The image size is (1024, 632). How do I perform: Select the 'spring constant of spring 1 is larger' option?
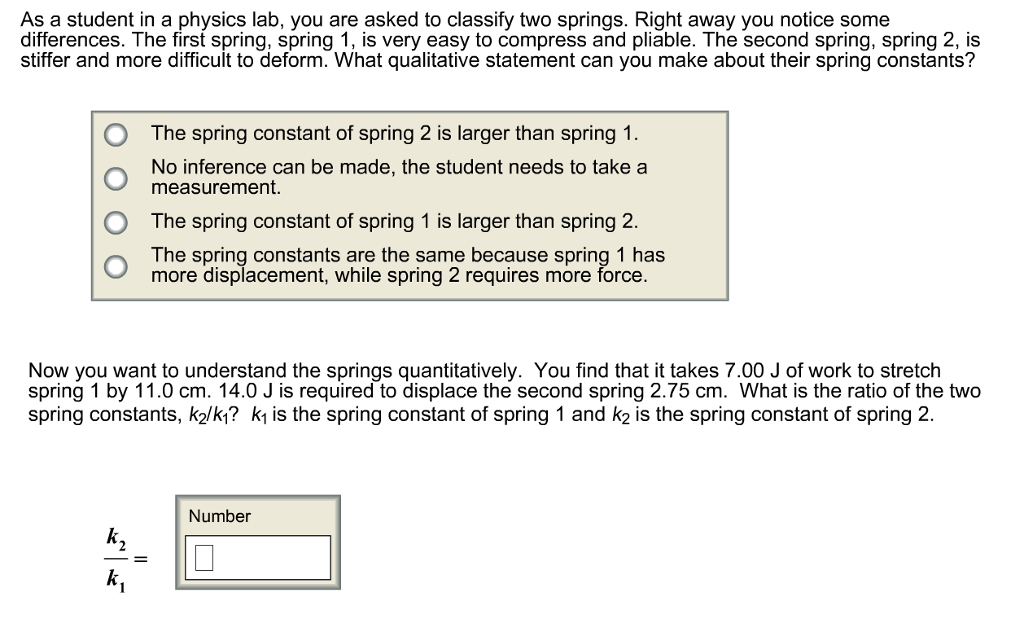(116, 220)
